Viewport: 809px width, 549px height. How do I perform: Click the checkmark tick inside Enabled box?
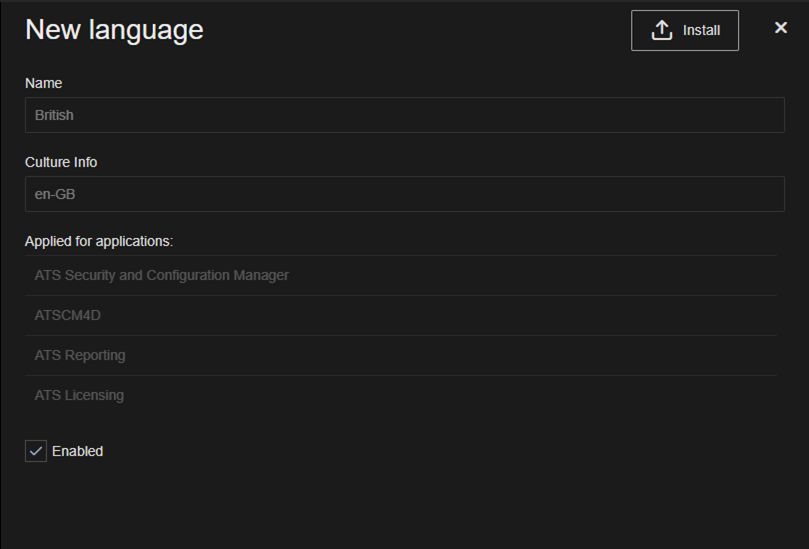(36, 451)
